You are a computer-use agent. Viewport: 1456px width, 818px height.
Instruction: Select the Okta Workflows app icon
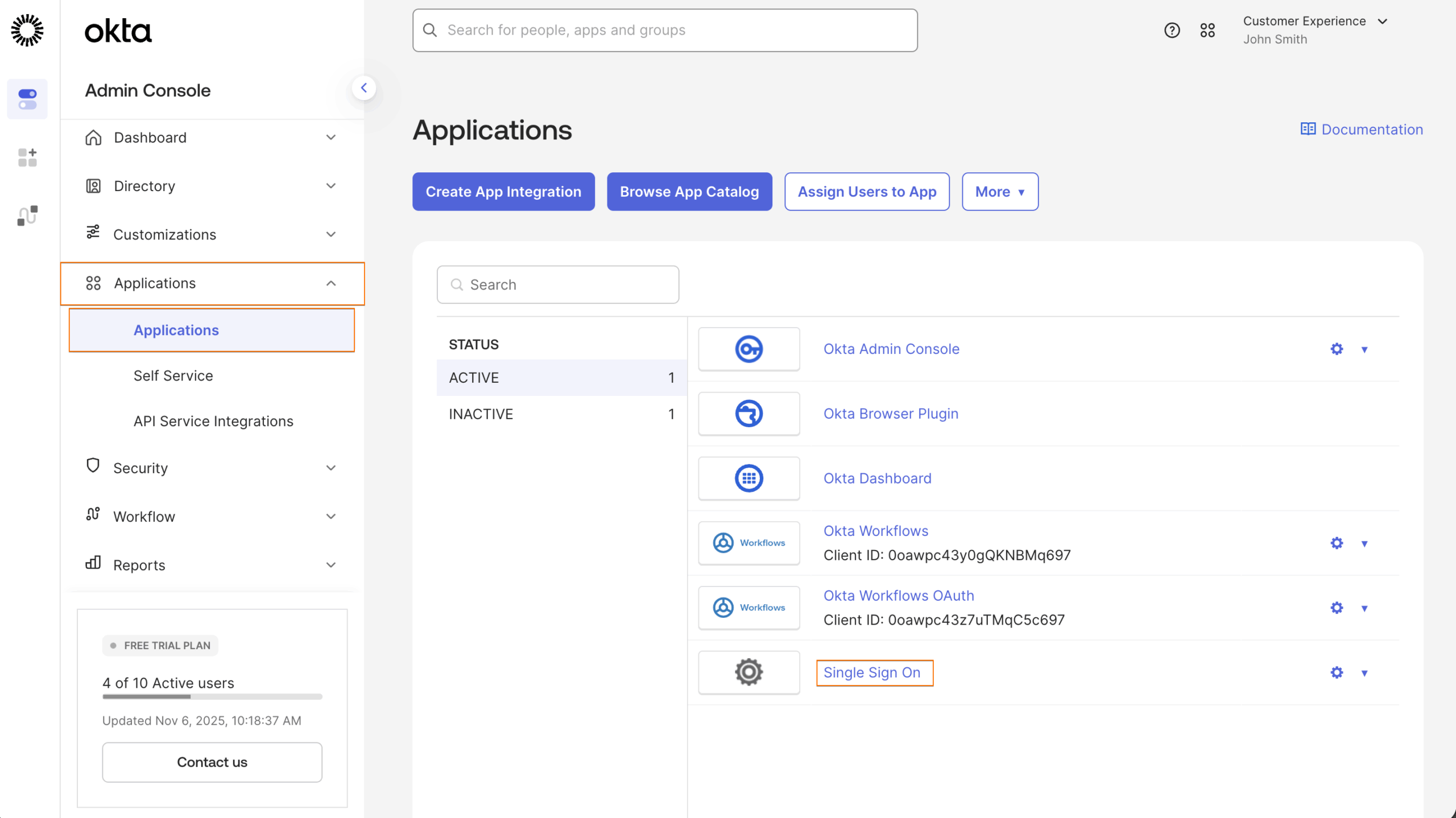tap(748, 543)
